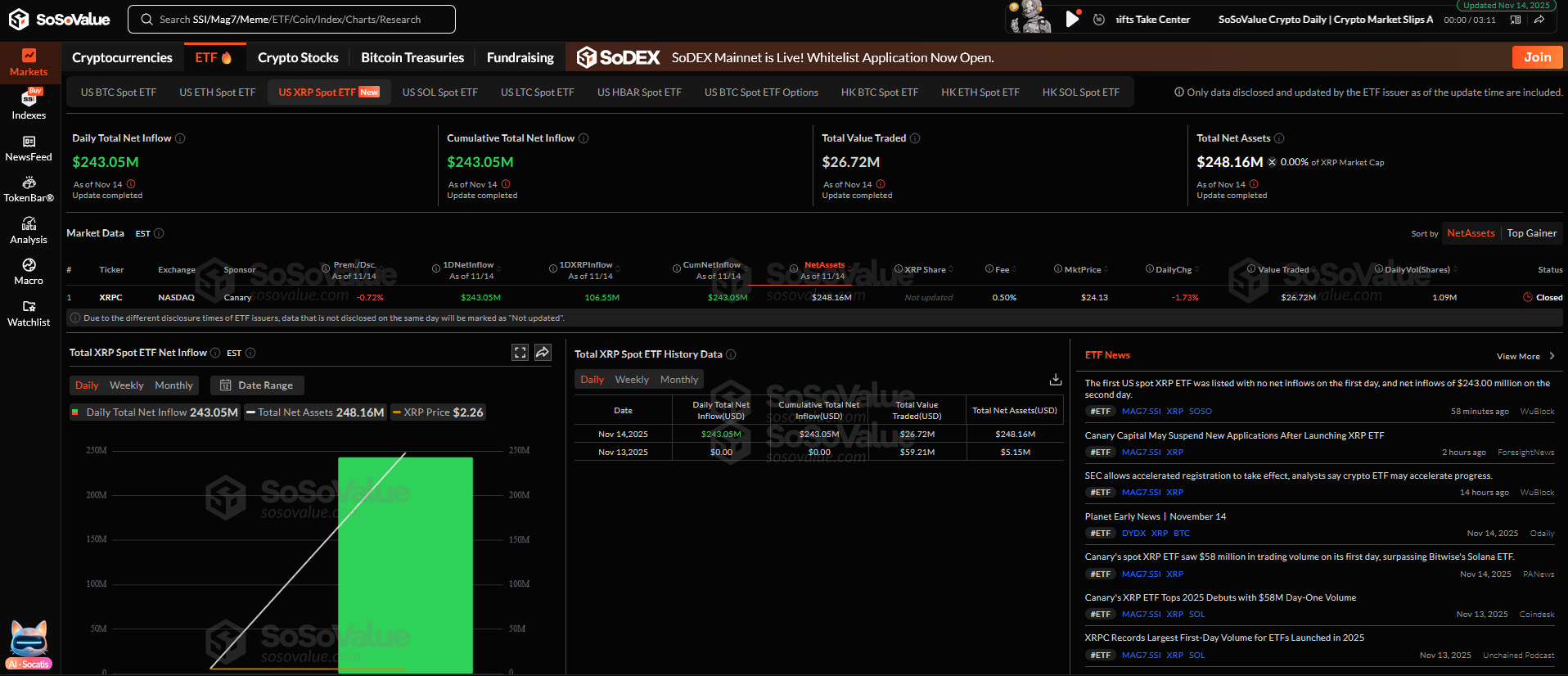Play the SoSoValue Crypto Daily audio

click(x=1072, y=19)
